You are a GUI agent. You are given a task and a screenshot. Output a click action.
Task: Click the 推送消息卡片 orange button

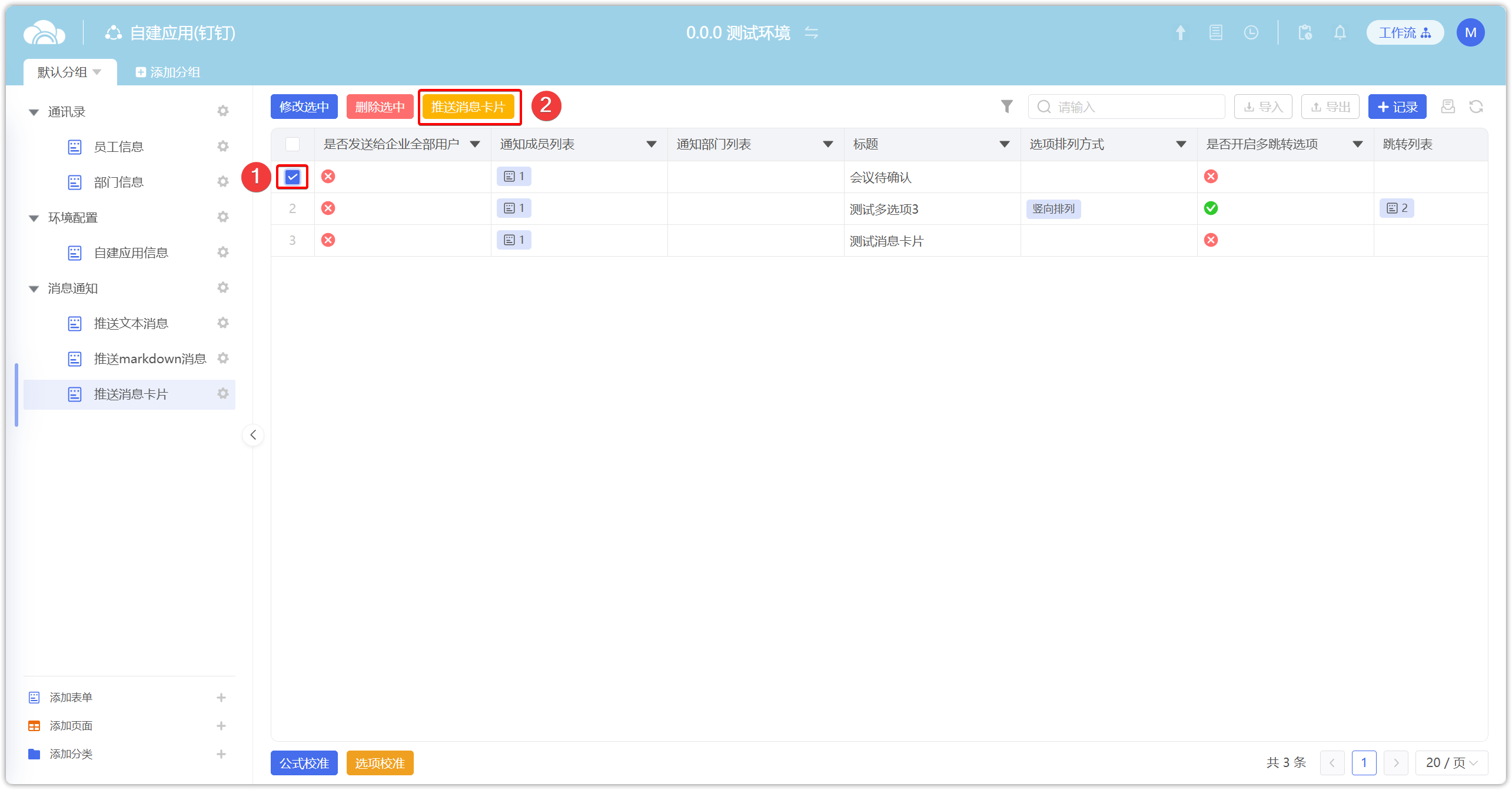(468, 107)
